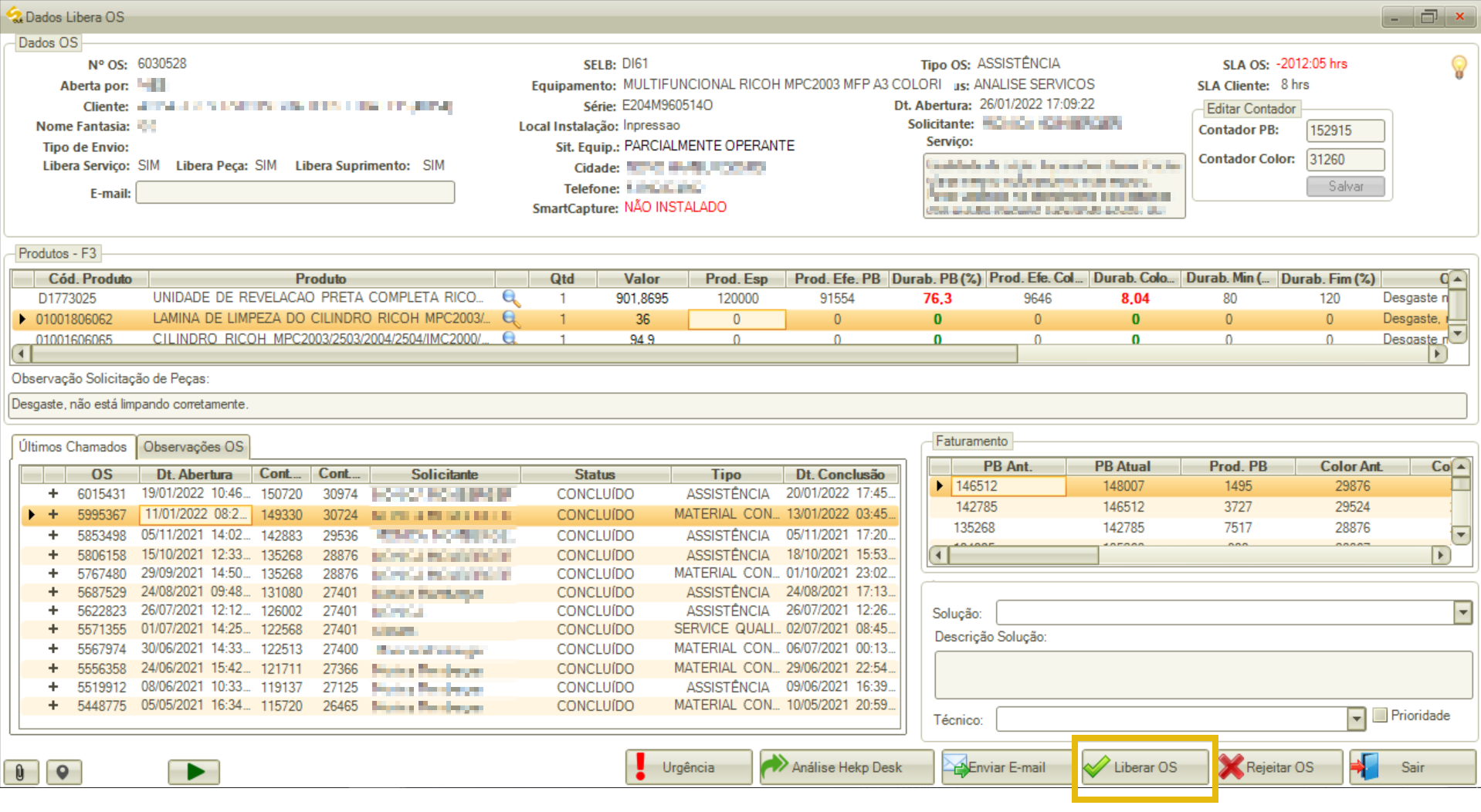Click Enviar E-mail button
The height and width of the screenshot is (812, 1481).
(1006, 767)
